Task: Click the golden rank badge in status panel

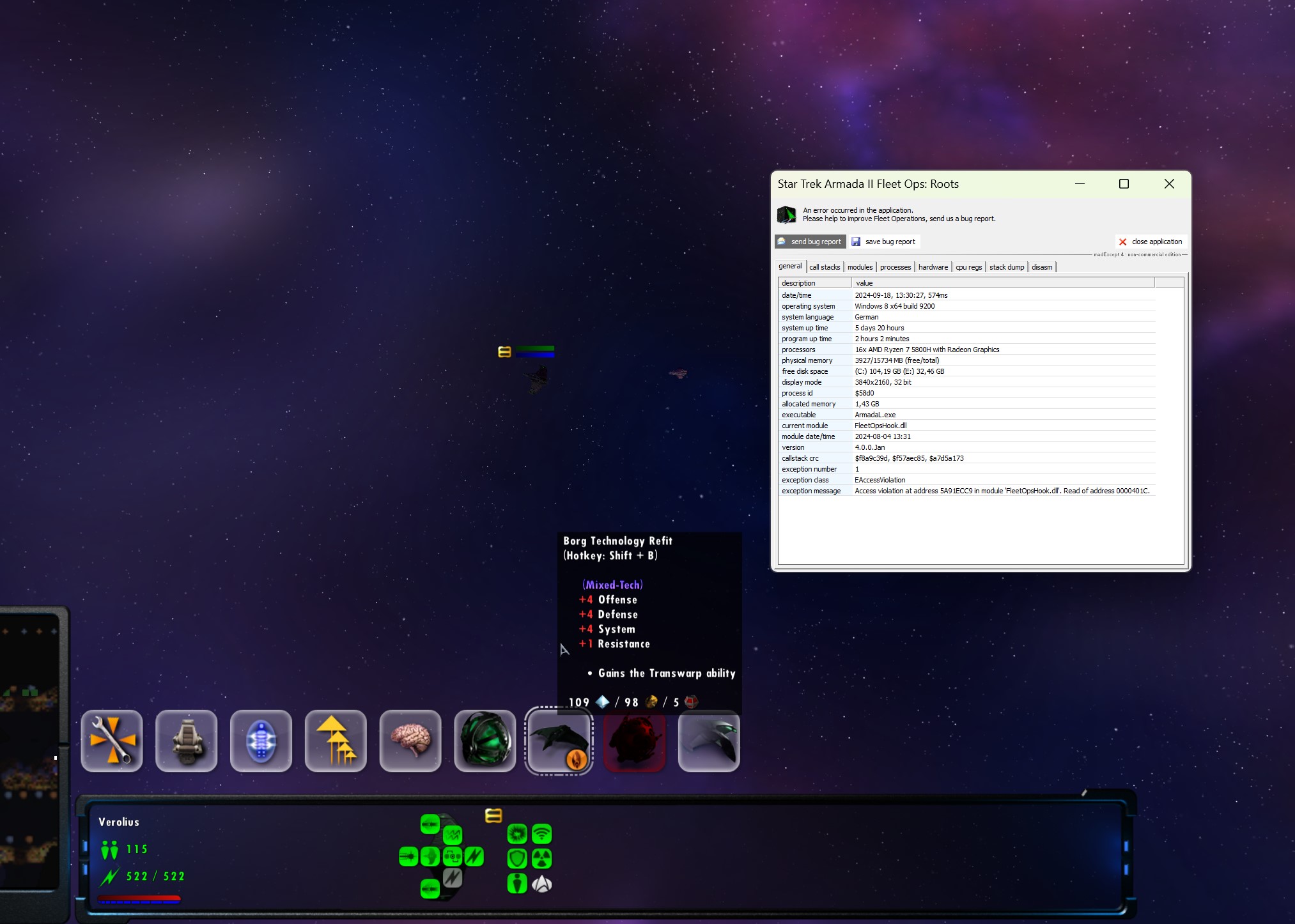Action: (493, 815)
